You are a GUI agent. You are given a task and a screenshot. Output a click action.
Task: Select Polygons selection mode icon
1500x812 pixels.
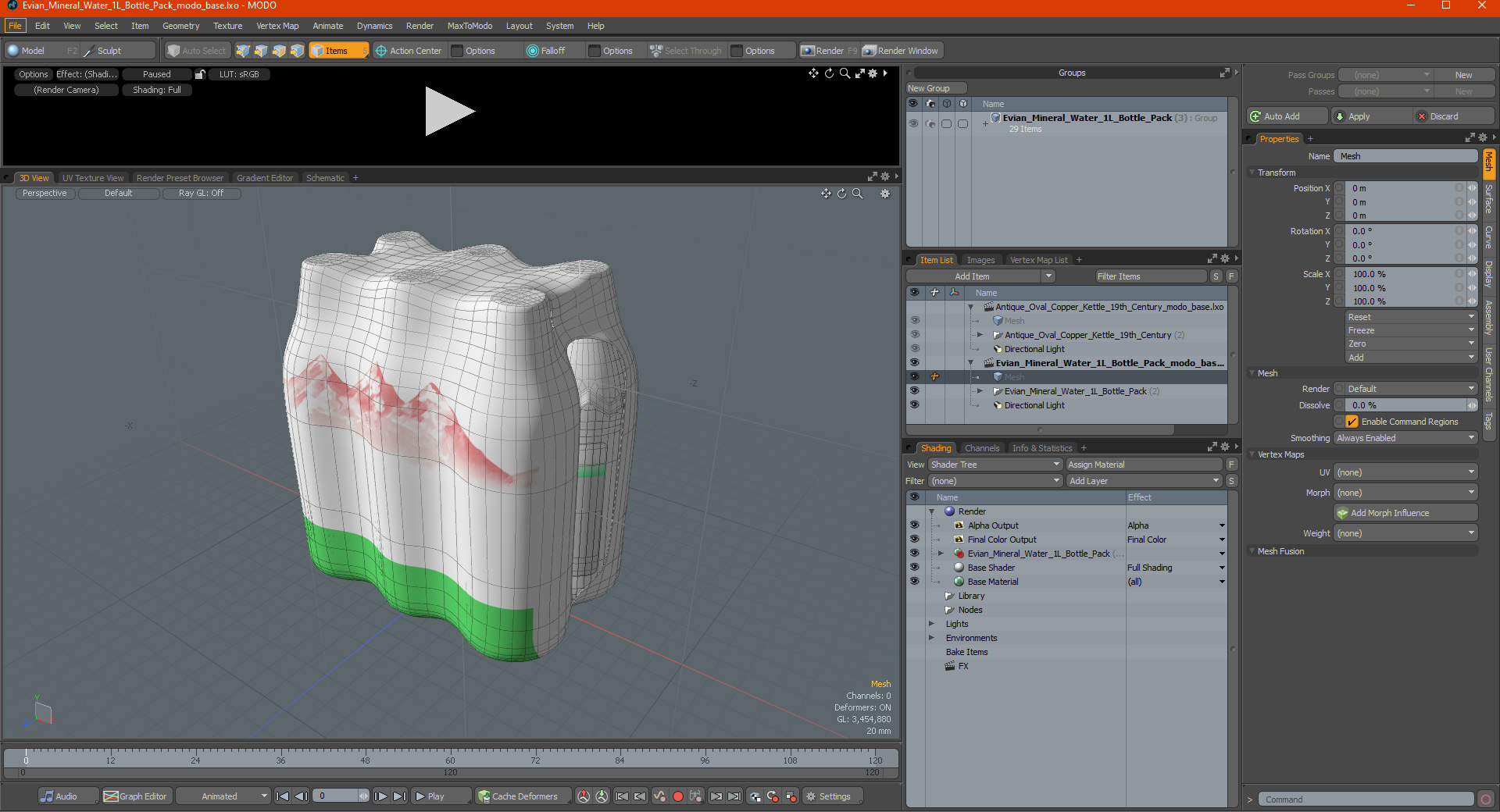[279, 51]
